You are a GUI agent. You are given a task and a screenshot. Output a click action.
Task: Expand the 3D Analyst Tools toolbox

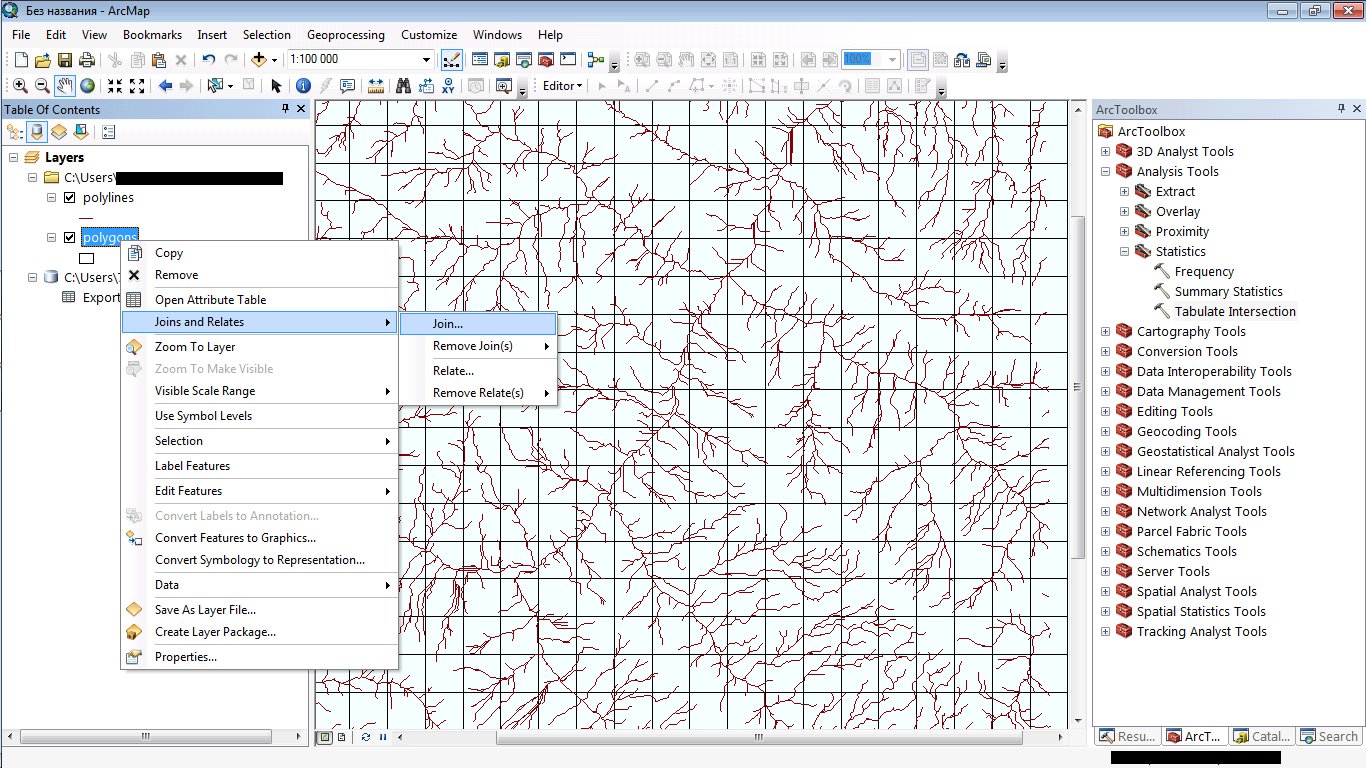(x=1105, y=152)
